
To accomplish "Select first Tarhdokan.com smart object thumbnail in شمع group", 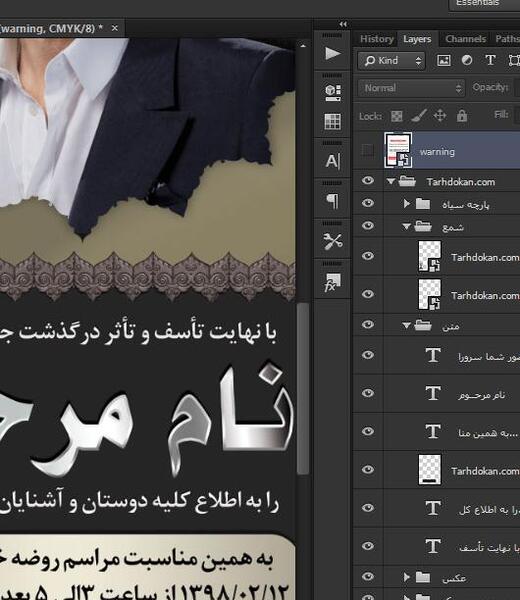I will 429,256.
